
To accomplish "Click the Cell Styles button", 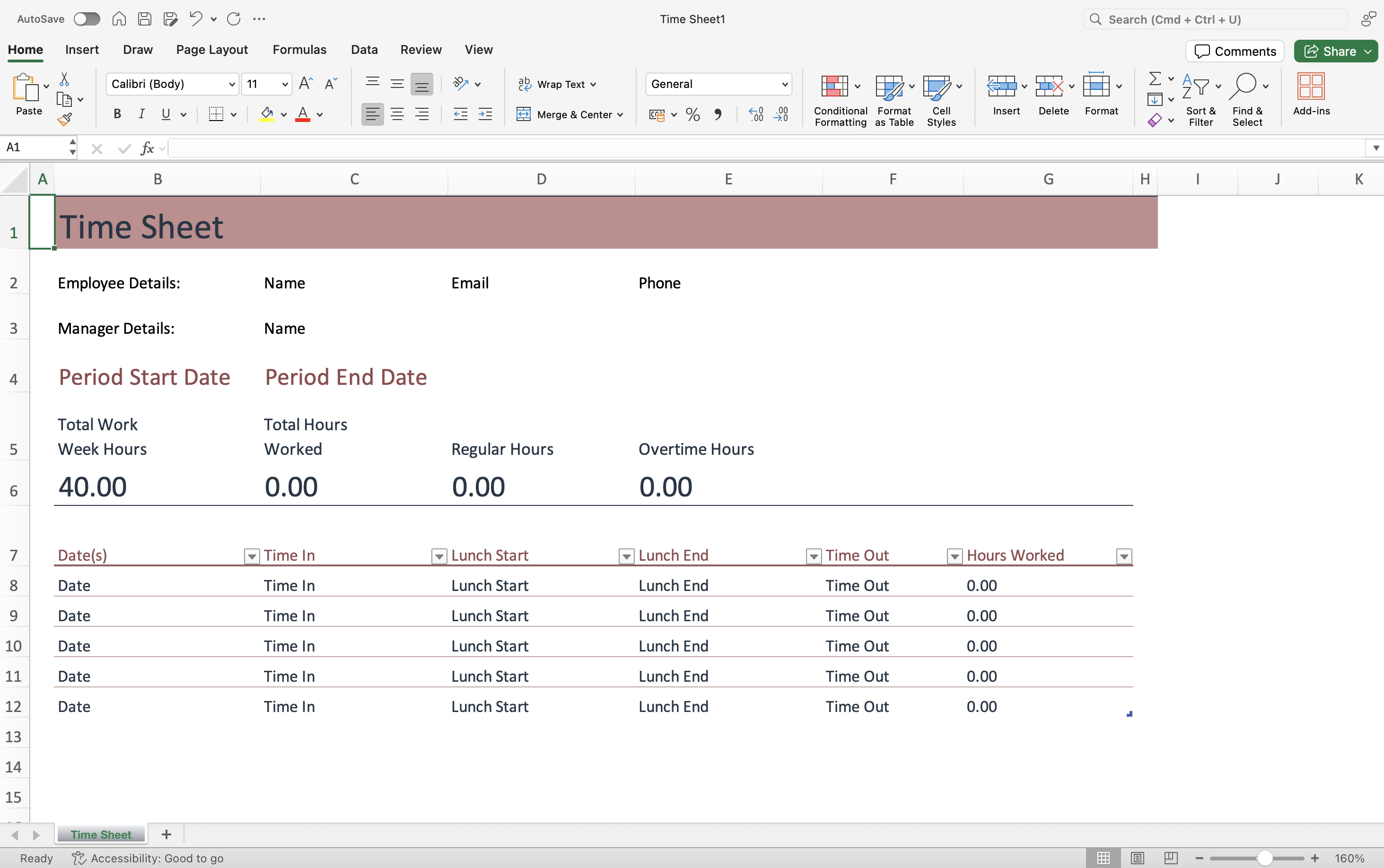I will (x=941, y=100).
